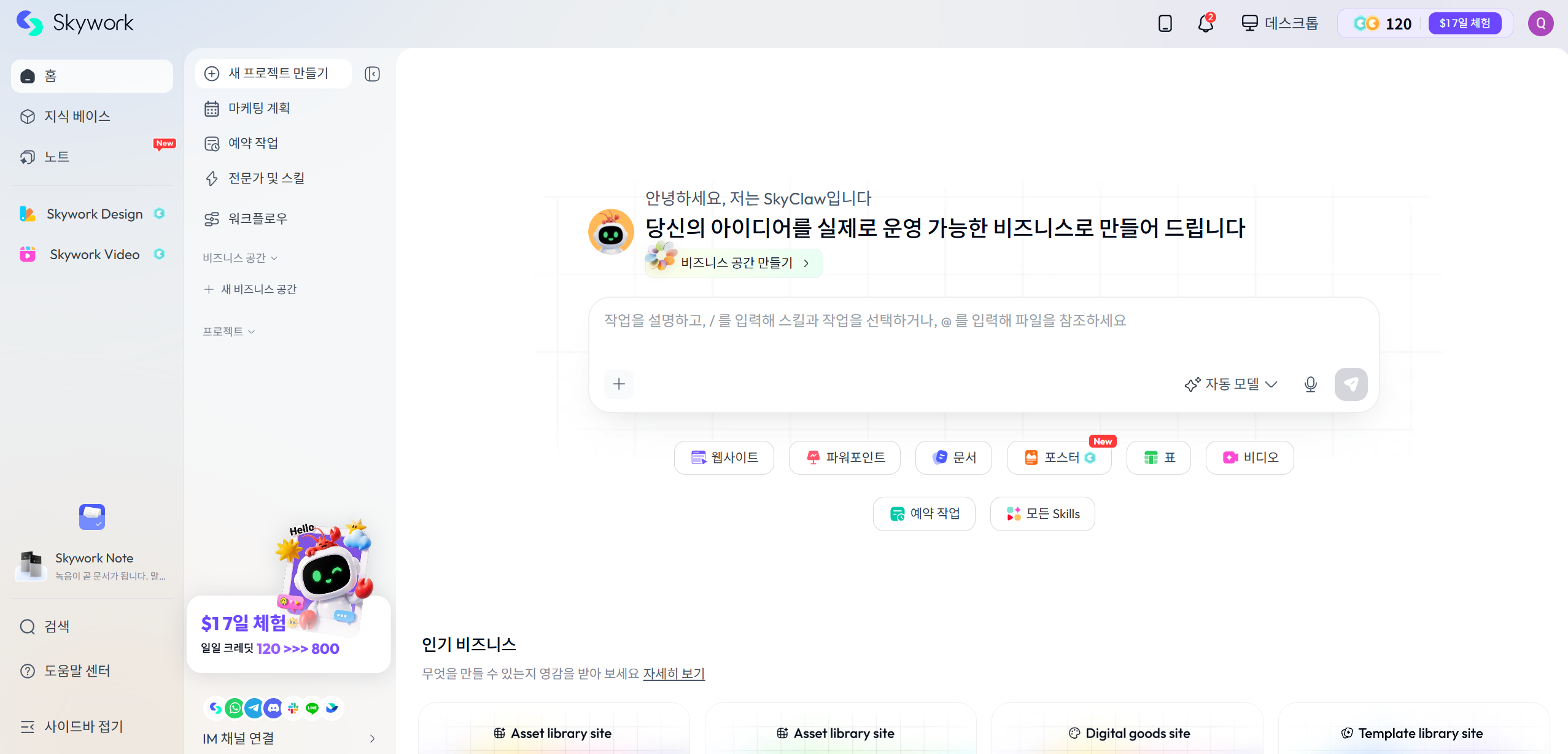Check the 120 credits balance

(x=1383, y=23)
